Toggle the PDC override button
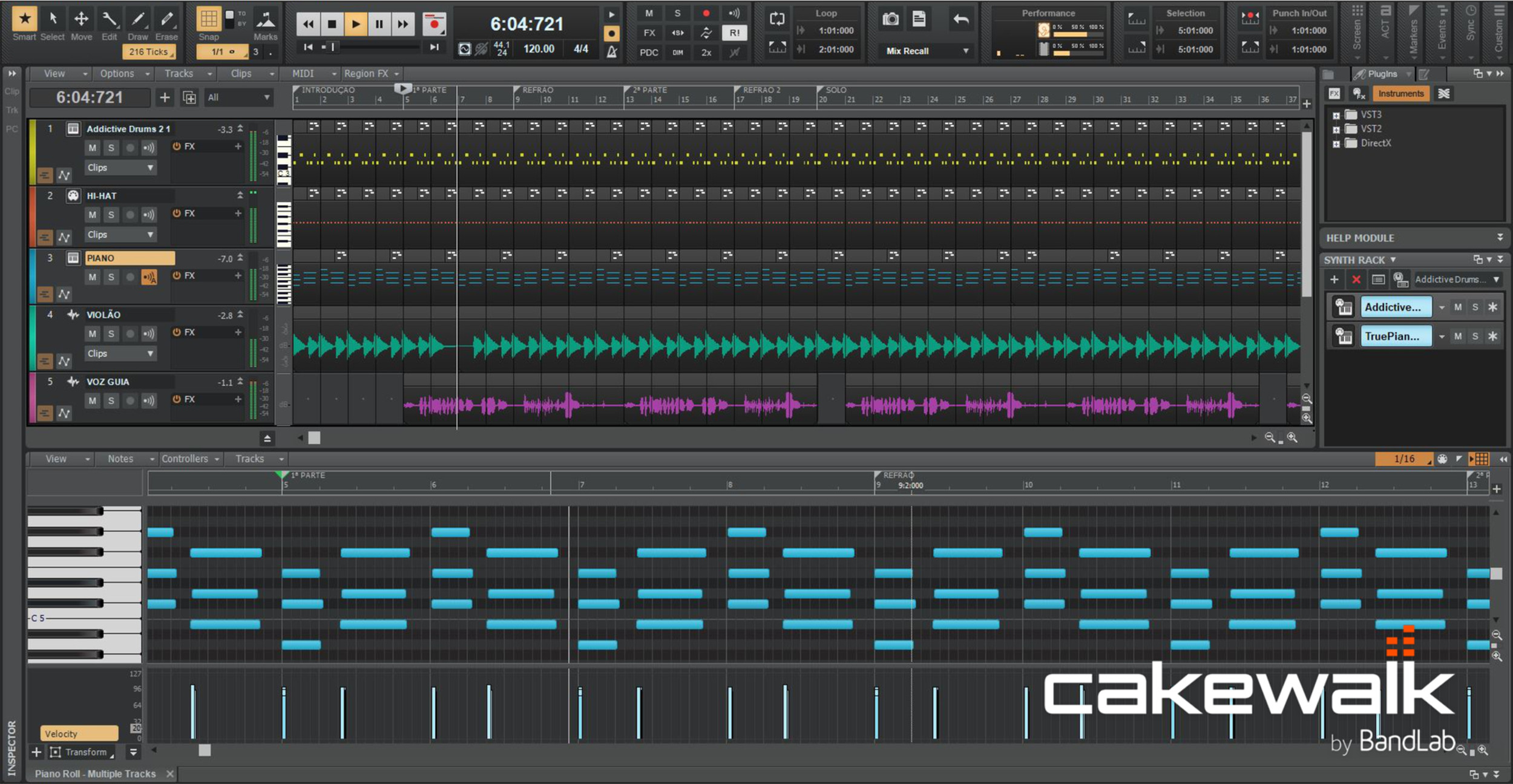 (649, 53)
